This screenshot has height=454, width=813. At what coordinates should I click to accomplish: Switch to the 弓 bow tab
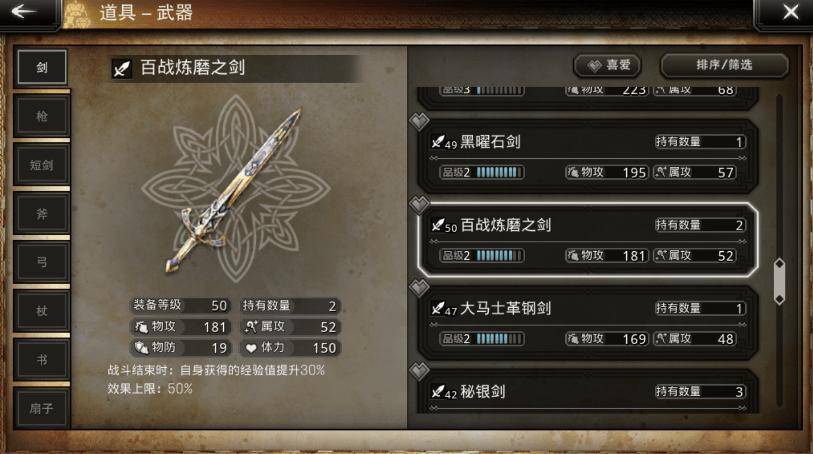pyautogui.click(x=42, y=262)
